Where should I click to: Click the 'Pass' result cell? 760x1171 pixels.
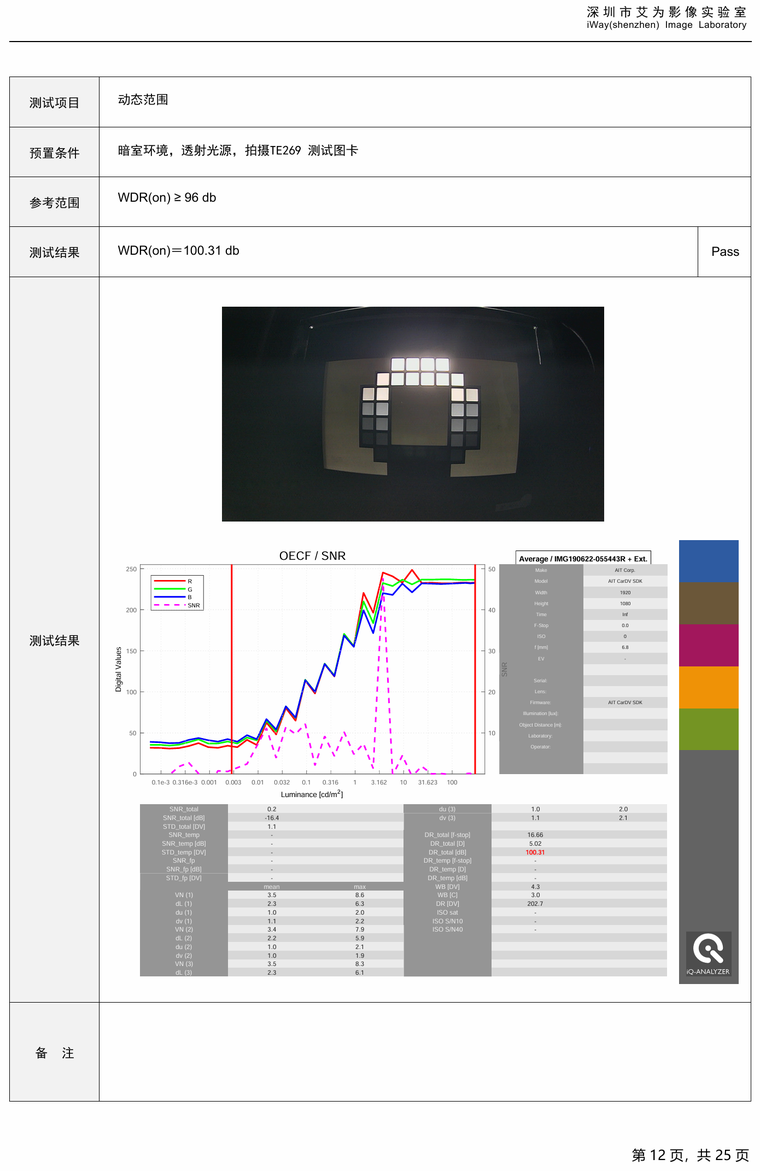point(725,252)
